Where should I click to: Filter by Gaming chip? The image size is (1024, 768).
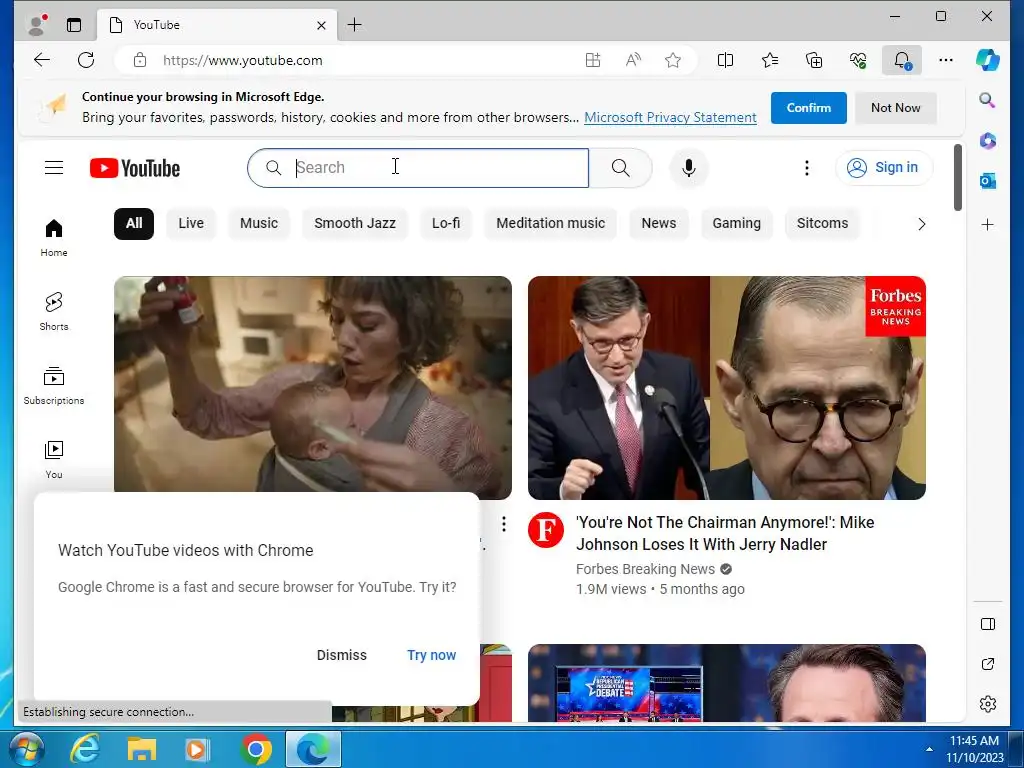tap(736, 223)
